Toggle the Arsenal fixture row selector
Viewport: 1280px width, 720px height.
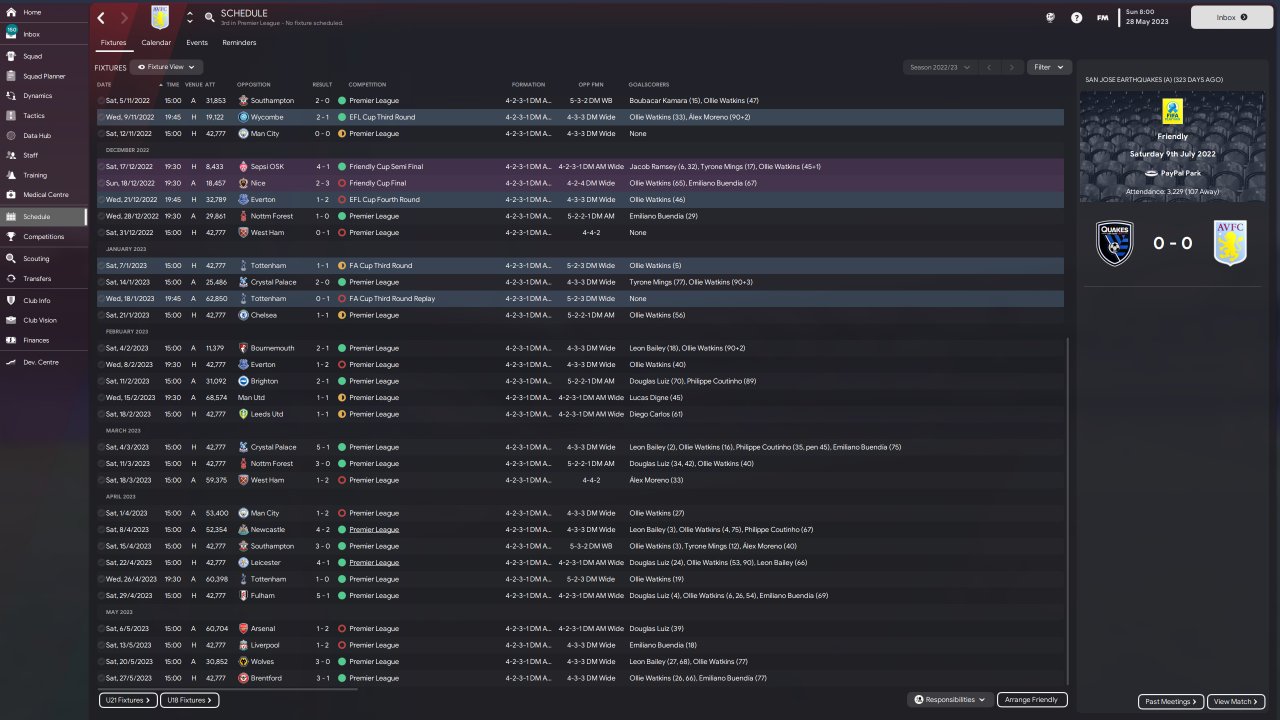[x=101, y=629]
